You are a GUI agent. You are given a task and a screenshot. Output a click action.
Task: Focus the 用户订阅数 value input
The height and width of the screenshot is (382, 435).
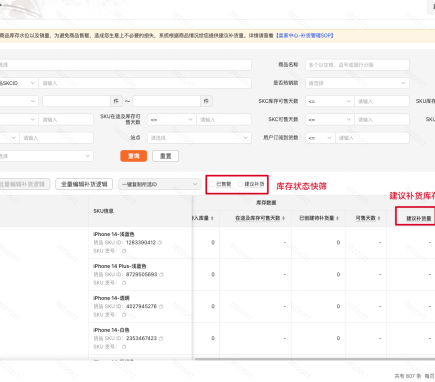tap(372, 138)
